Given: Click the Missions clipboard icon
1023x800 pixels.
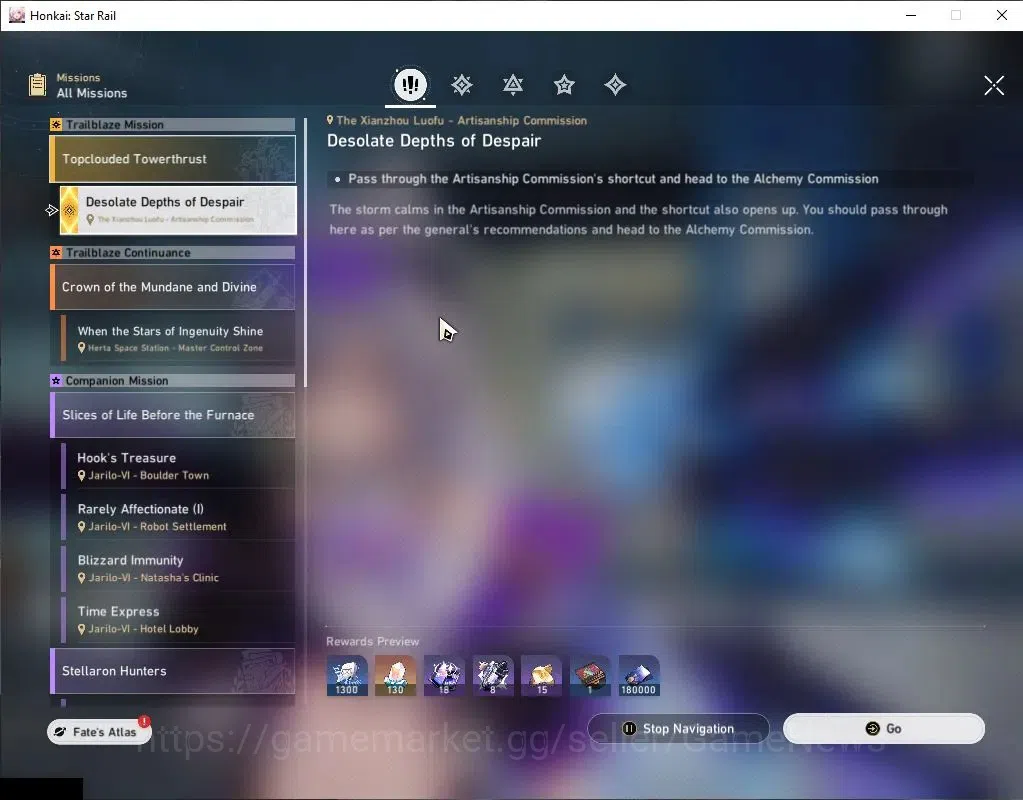Looking at the screenshot, I should pyautogui.click(x=37, y=85).
